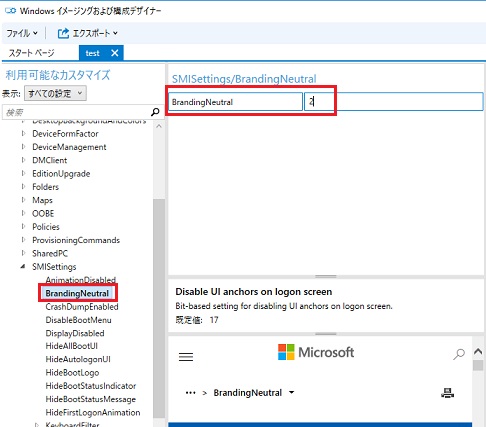Click the breadcrumb ellipsis in docs pane
486x427 pixels.
coord(190,393)
